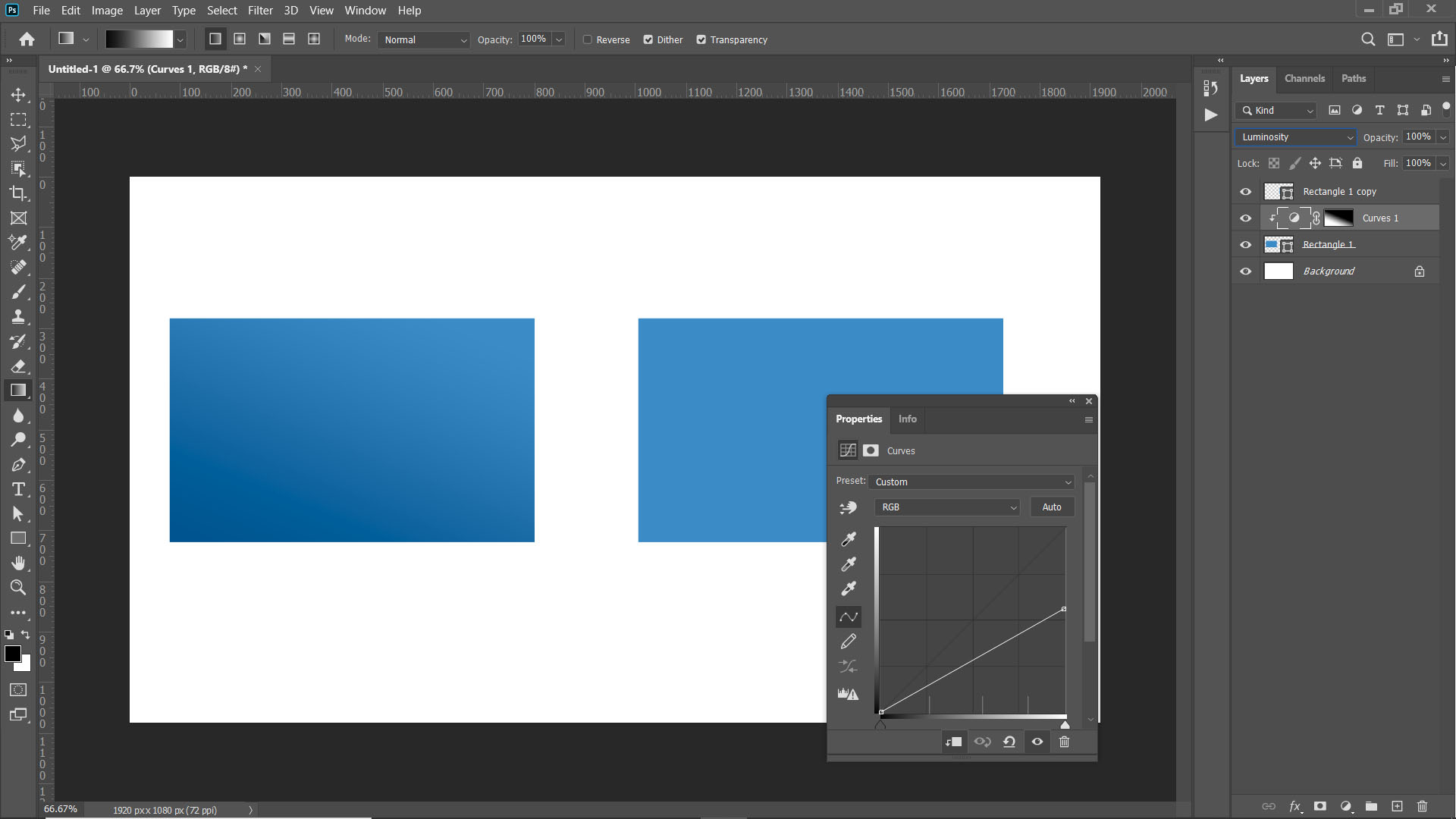Switch to the Channels tab
The image size is (1456, 819).
(1304, 78)
